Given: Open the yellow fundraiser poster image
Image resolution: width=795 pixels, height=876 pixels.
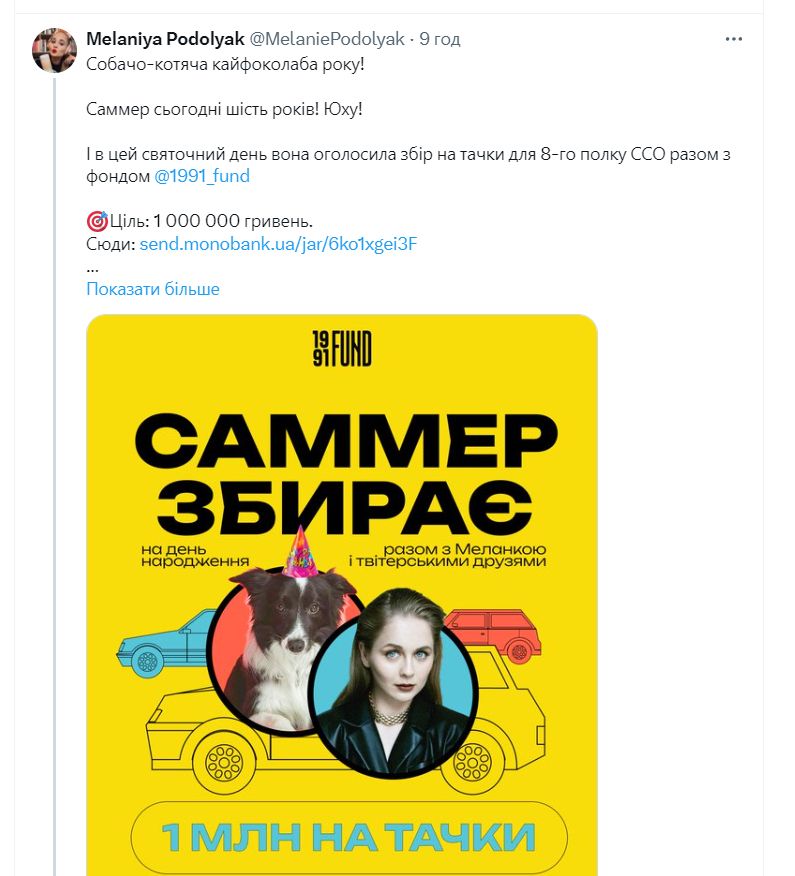Looking at the screenshot, I should 342,595.
